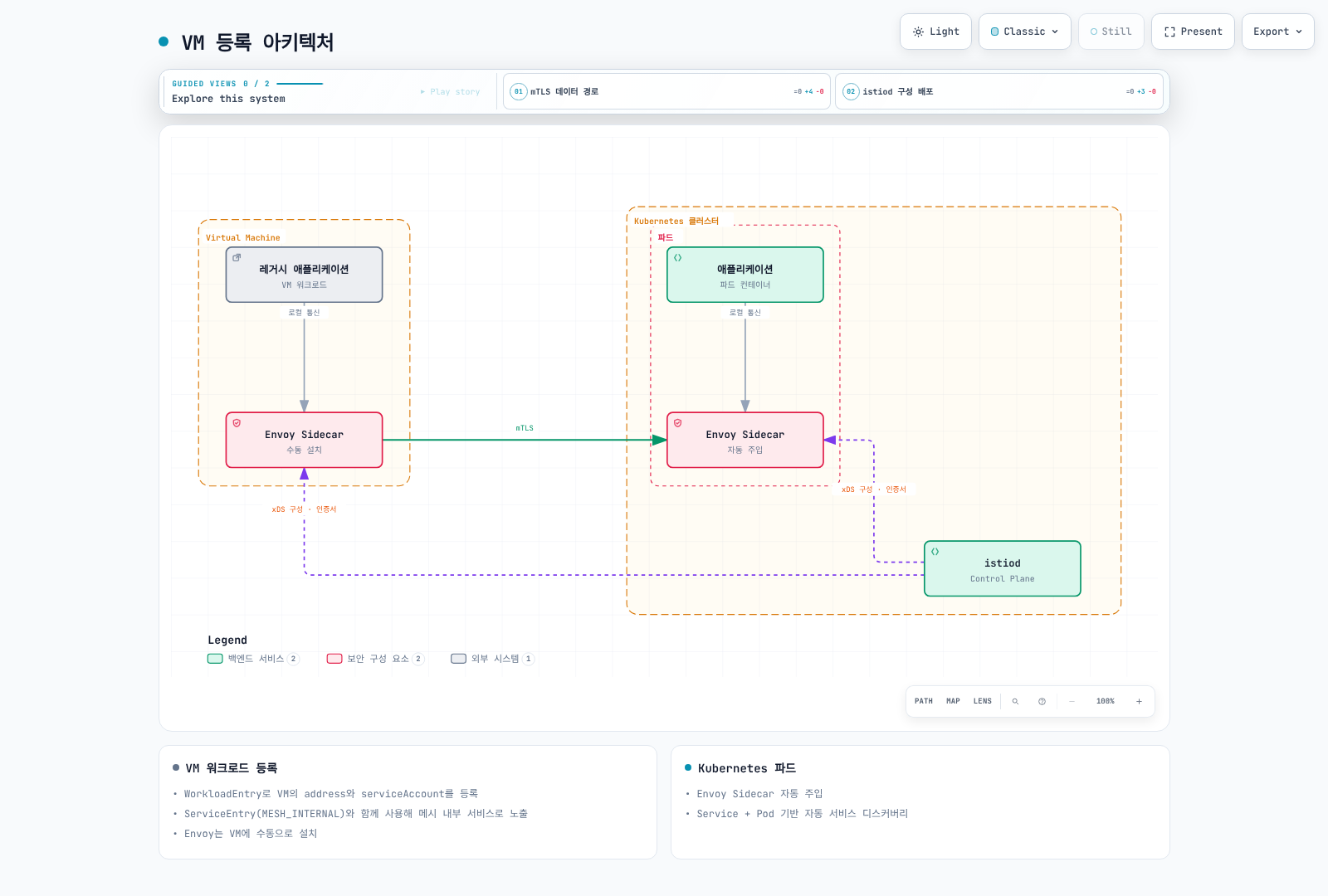The width and height of the screenshot is (1328, 896).
Task: Zoom in with plus button
Action: [1139, 701]
